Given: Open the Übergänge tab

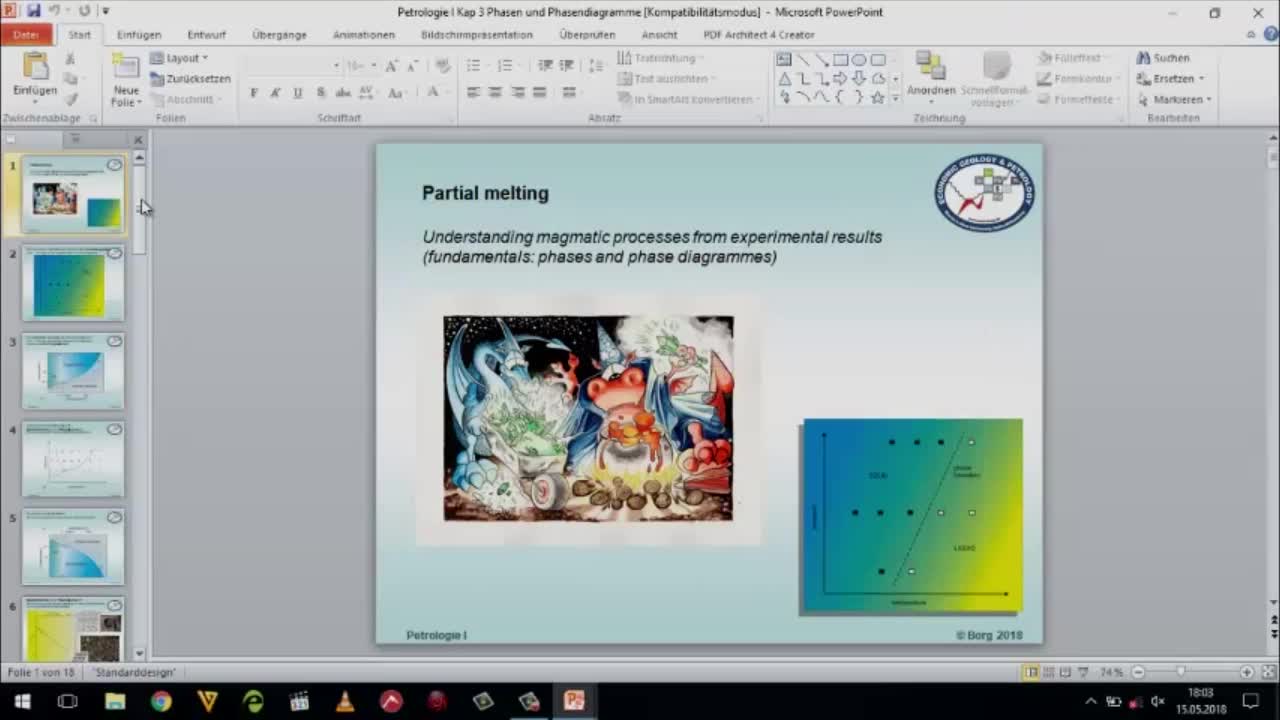Looking at the screenshot, I should point(279,34).
